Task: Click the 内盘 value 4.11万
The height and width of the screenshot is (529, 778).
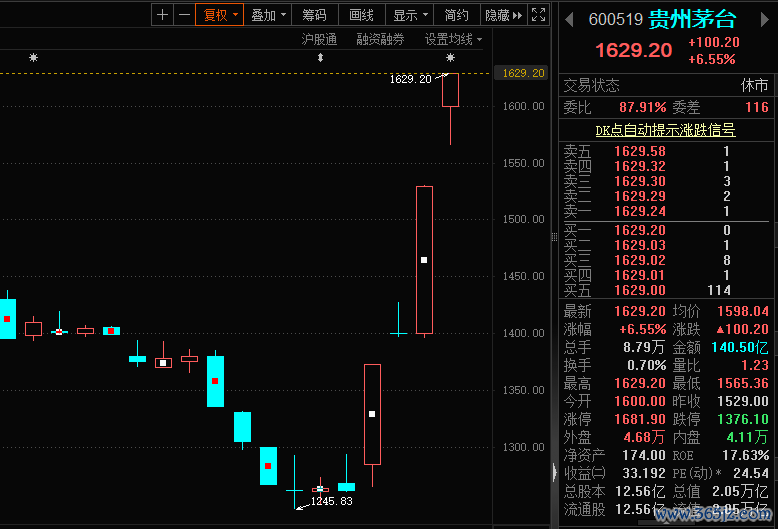Action: (x=747, y=437)
